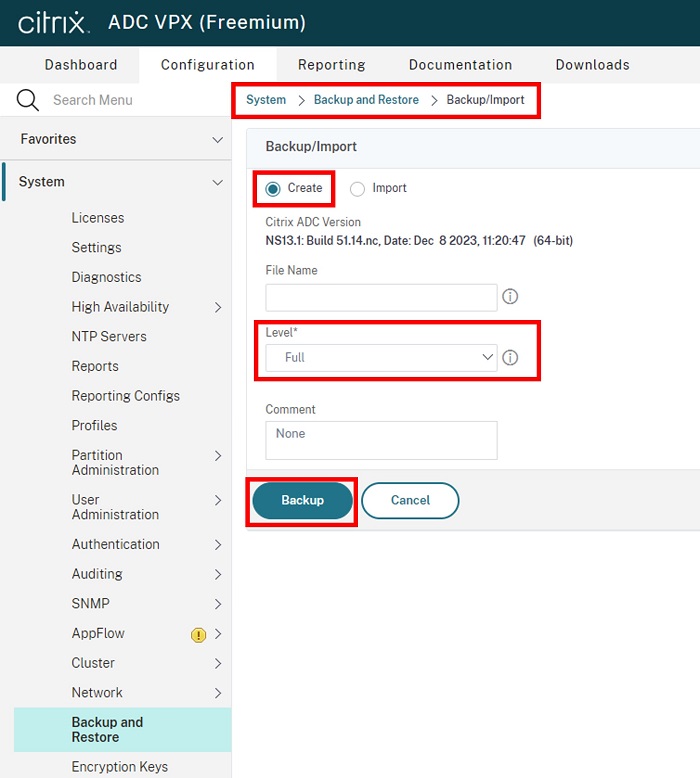Viewport: 700px width, 778px height.
Task: Expand SNMP submenu arrow
Action: coord(218,604)
